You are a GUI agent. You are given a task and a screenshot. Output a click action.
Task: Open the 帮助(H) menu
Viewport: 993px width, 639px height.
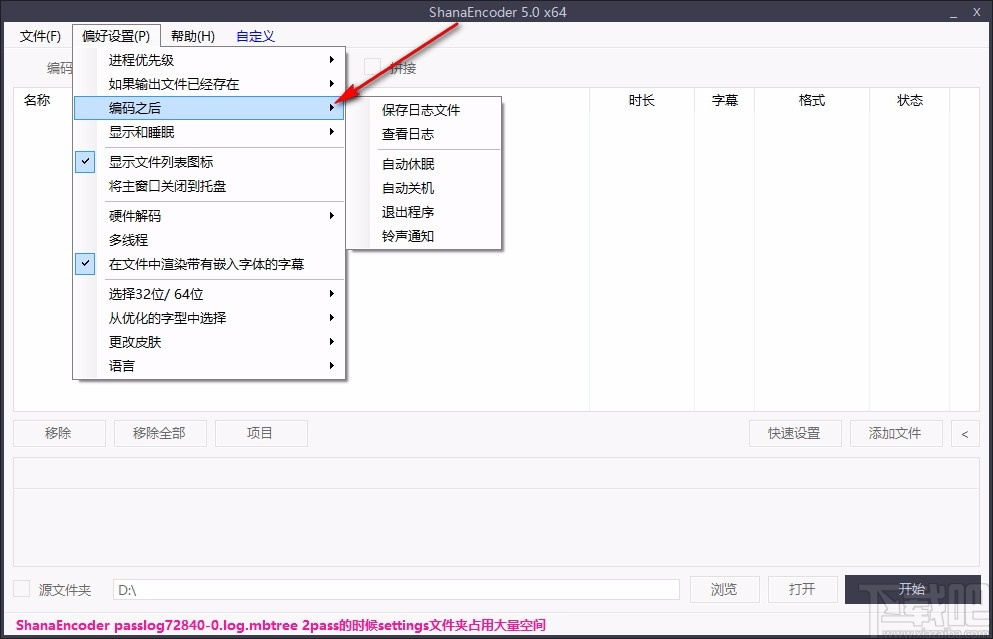click(192, 35)
